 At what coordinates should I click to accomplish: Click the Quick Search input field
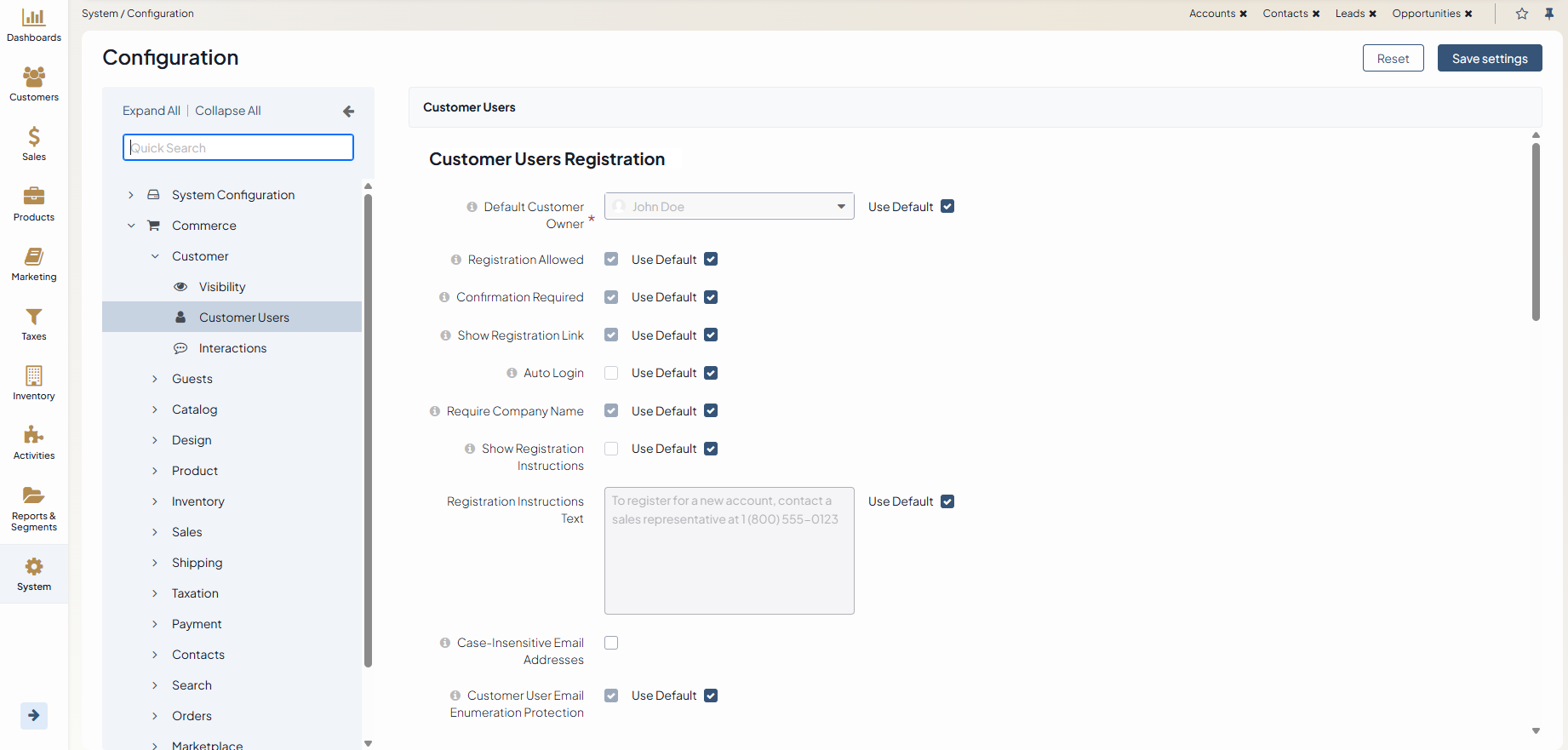click(238, 147)
